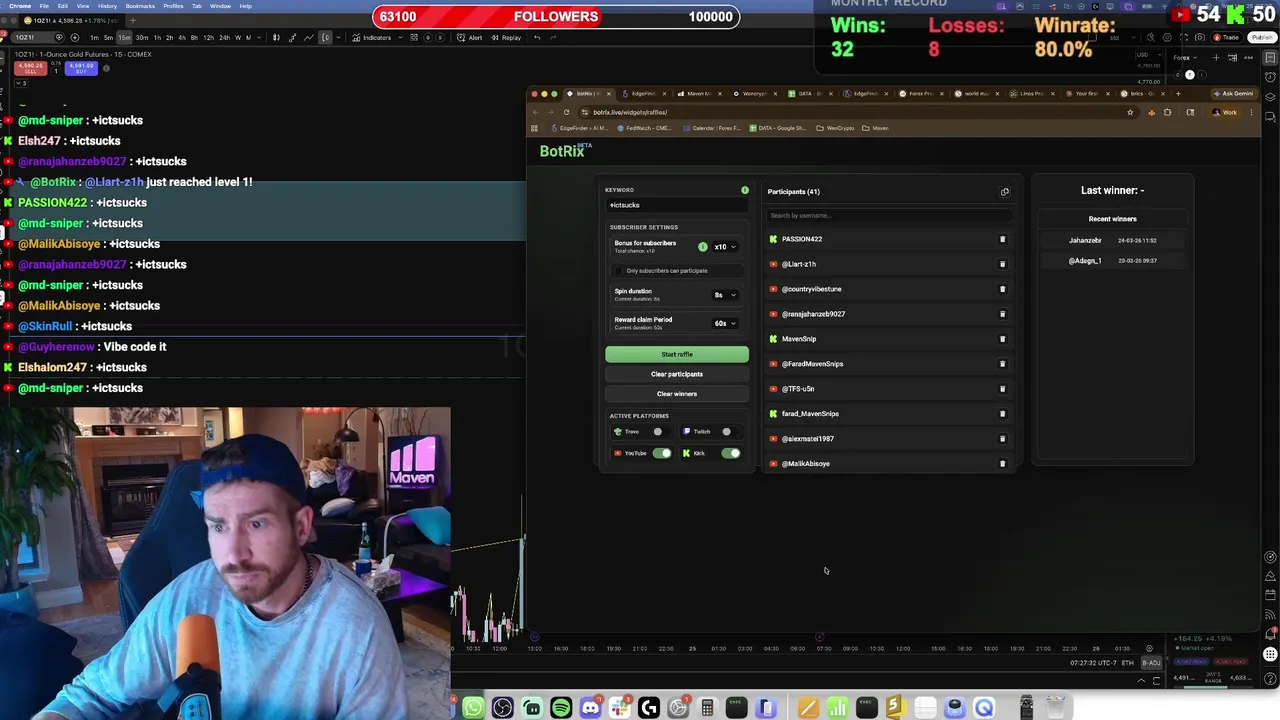The image size is (1280, 720).
Task: Bookmark this BotRix page with star
Action: click(x=1130, y=112)
